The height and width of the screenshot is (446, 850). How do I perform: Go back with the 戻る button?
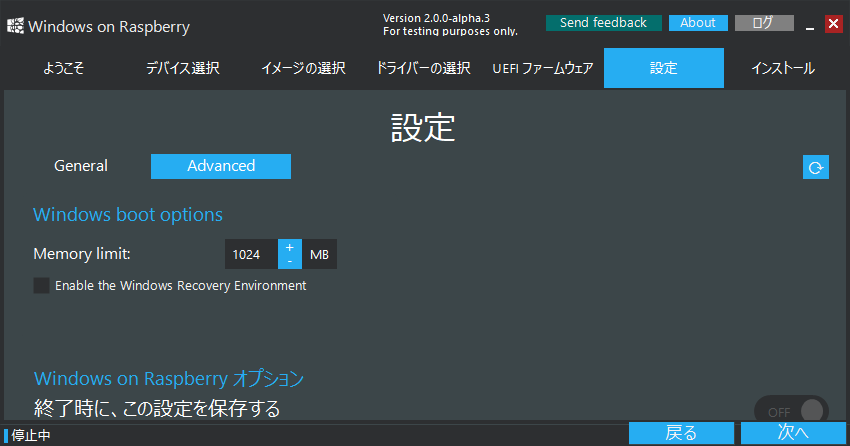click(x=681, y=433)
